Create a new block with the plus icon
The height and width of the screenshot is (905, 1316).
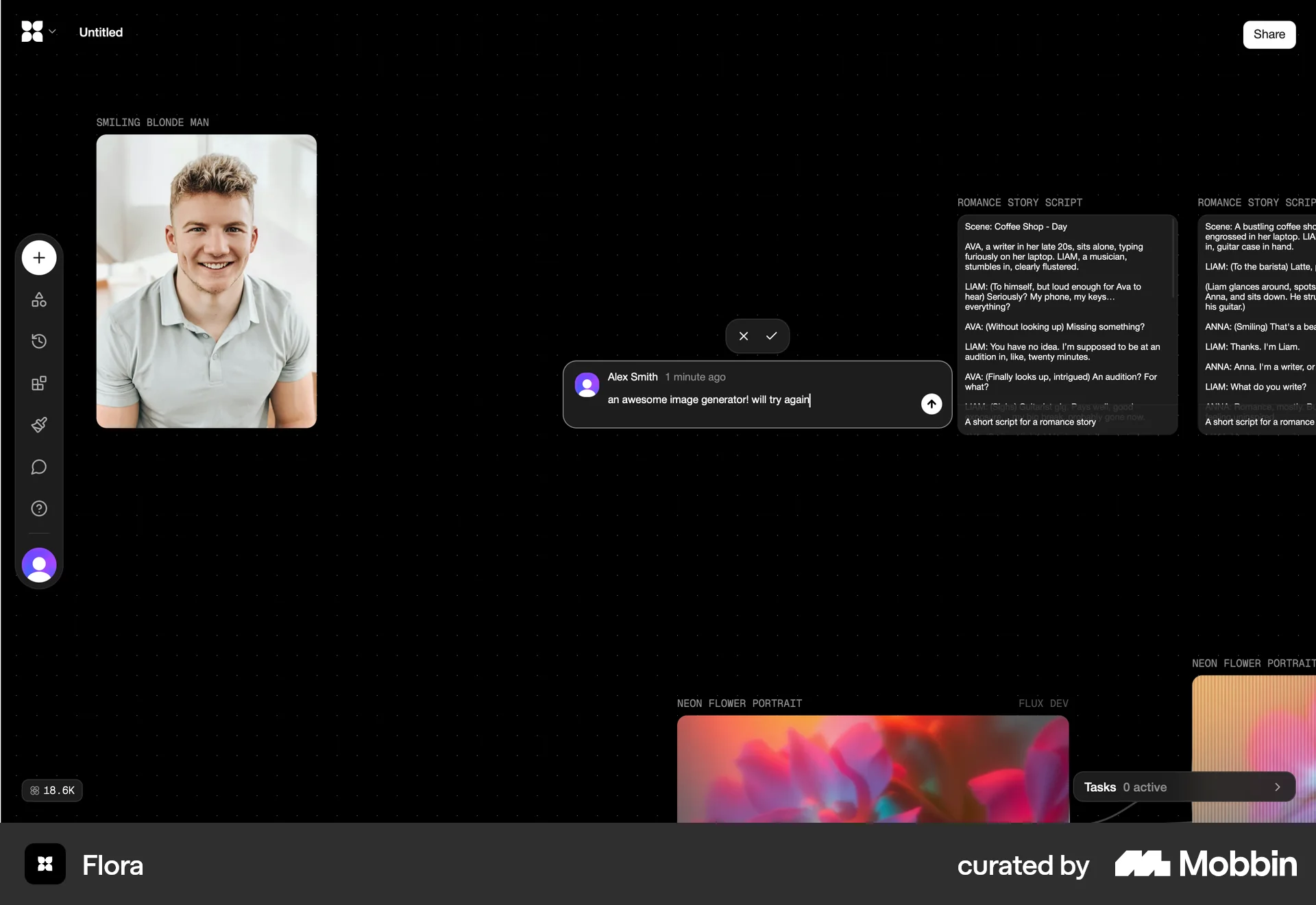(x=38, y=258)
